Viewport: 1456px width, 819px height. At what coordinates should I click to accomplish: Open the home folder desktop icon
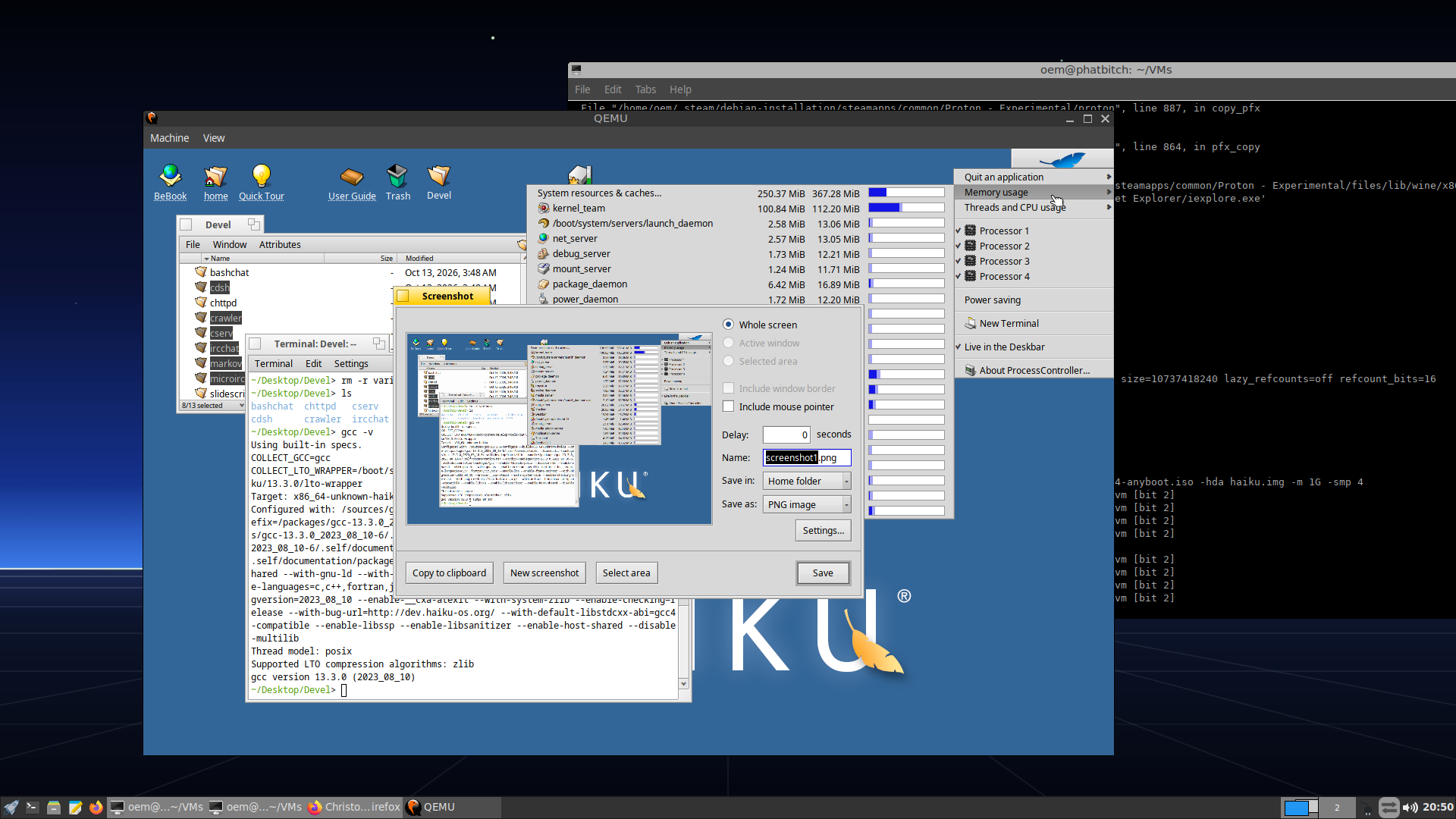(215, 177)
